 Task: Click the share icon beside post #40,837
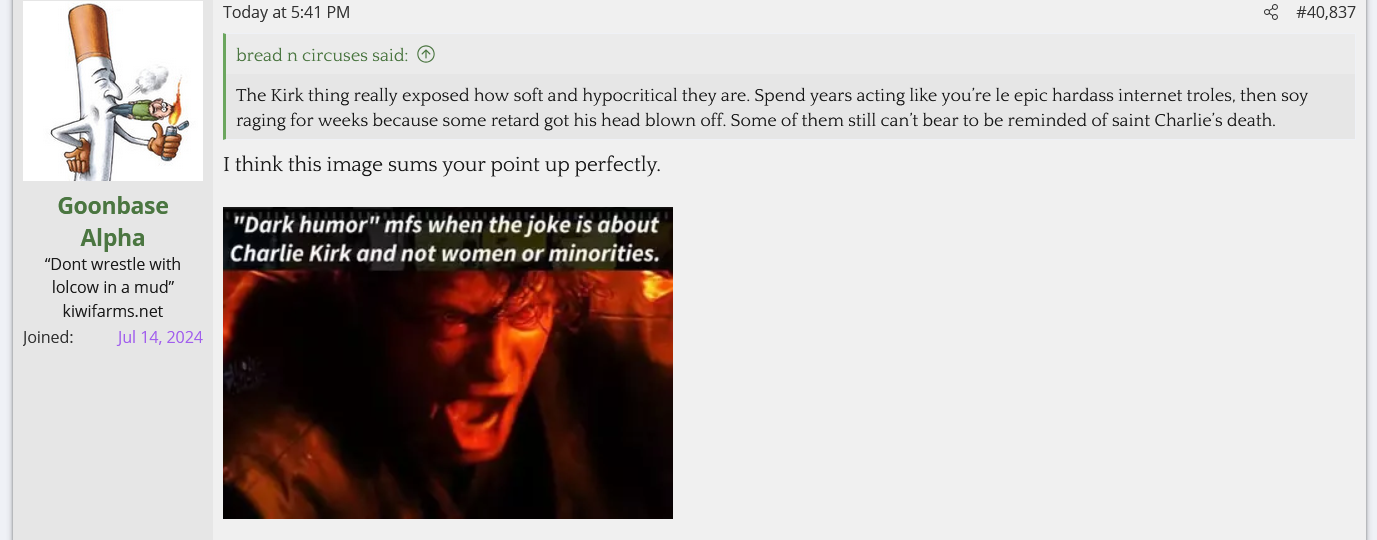(1271, 13)
